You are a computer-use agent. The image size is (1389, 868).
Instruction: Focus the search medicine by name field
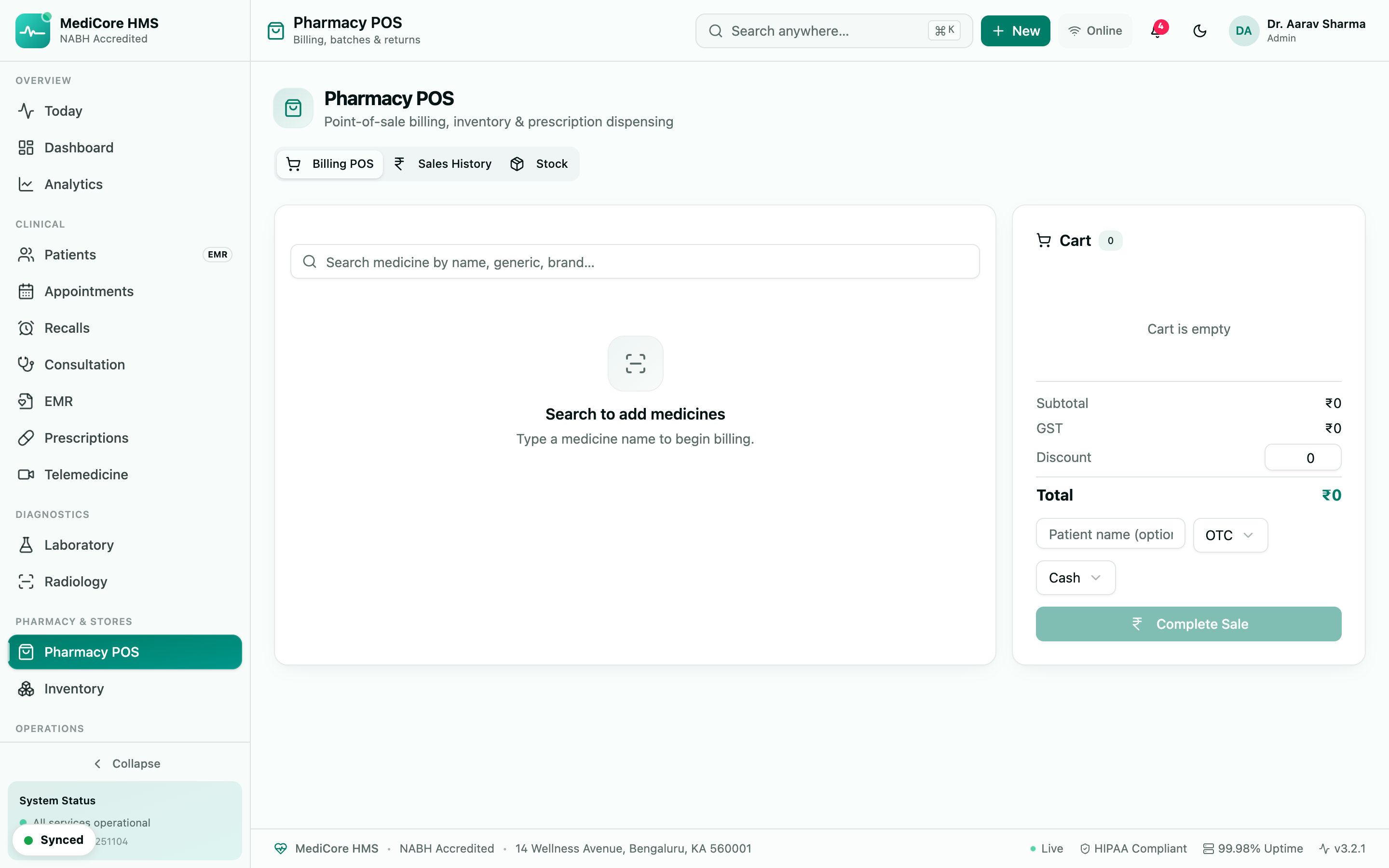[x=635, y=262]
